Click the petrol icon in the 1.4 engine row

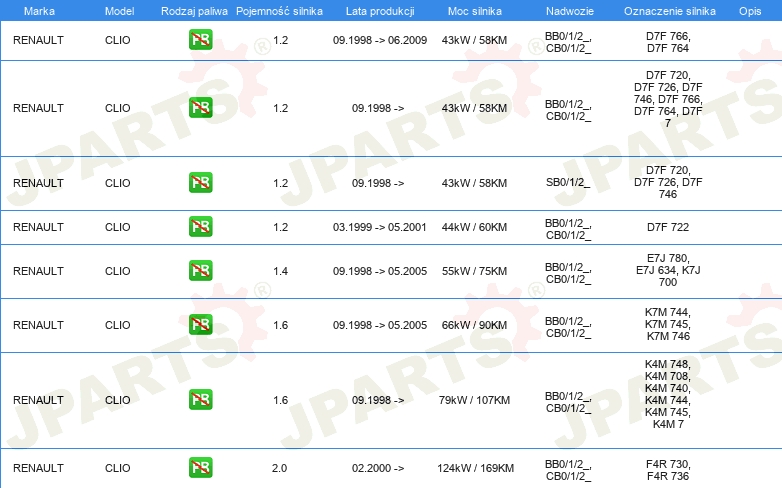(200, 270)
